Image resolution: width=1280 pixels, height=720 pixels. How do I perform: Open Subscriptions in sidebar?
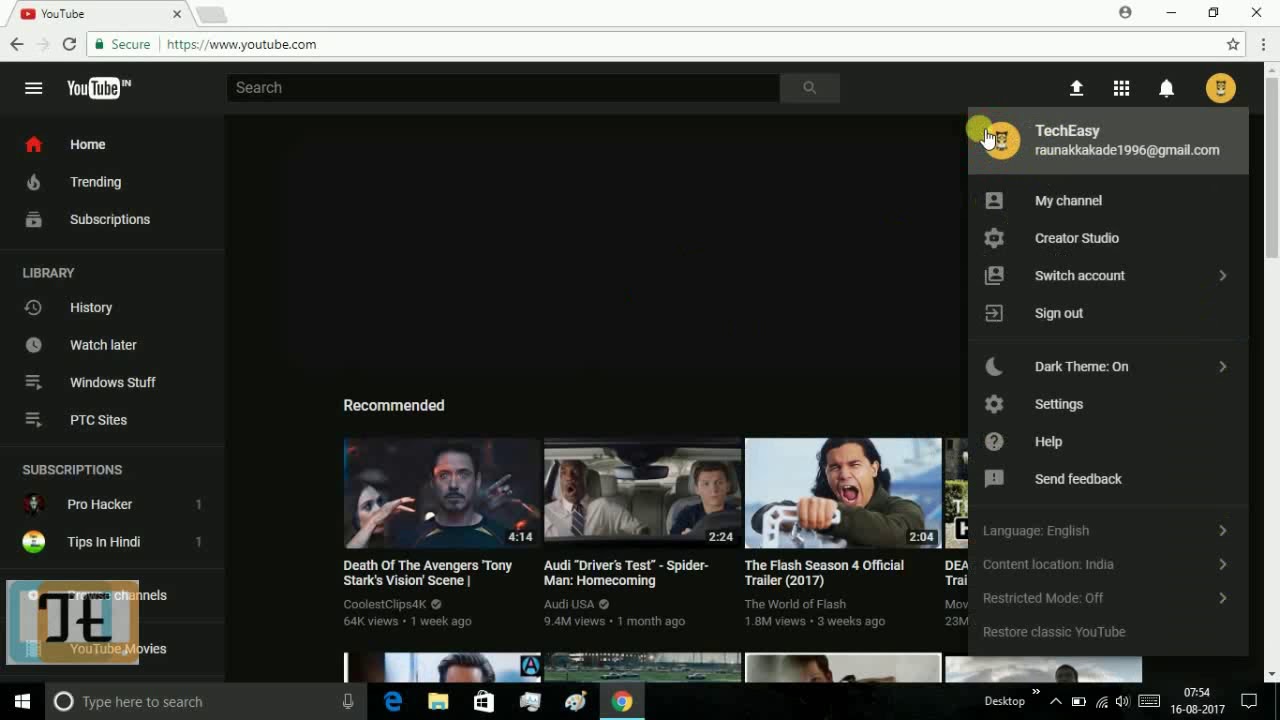(112, 219)
